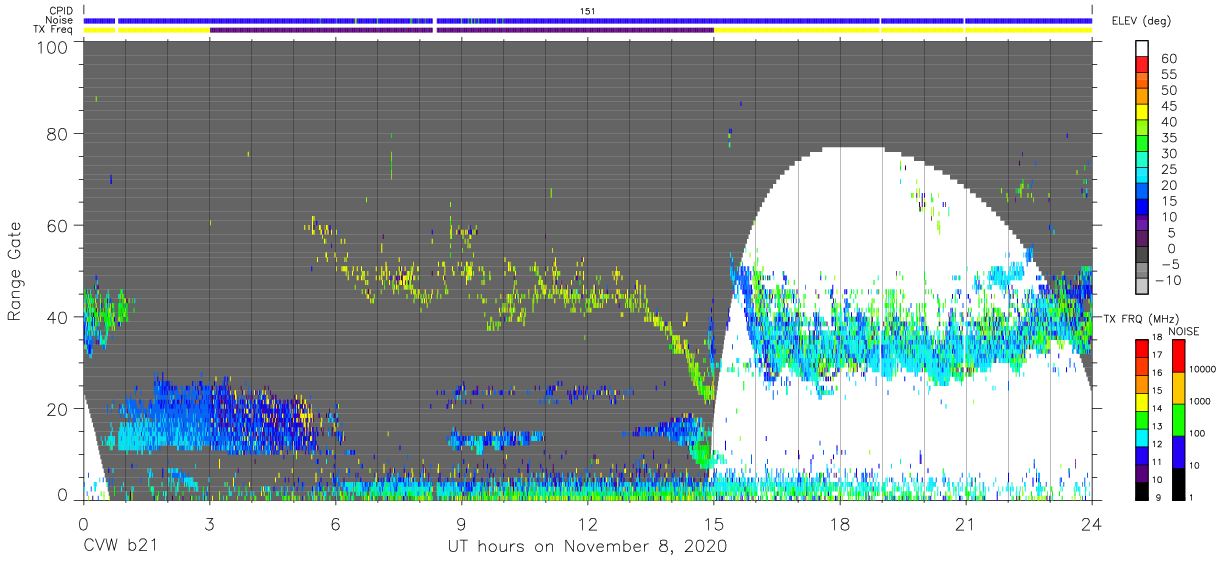
Task: Click the 15 tick on UT hours axis
Action: (714, 523)
